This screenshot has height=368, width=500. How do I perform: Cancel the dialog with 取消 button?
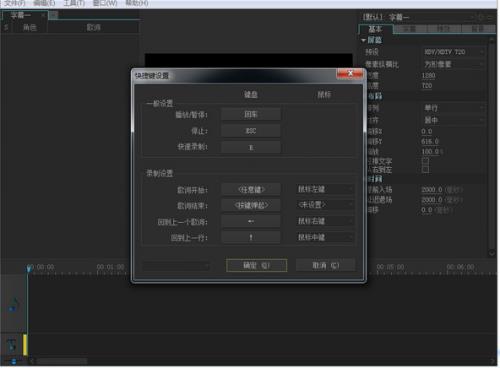[x=325, y=265]
